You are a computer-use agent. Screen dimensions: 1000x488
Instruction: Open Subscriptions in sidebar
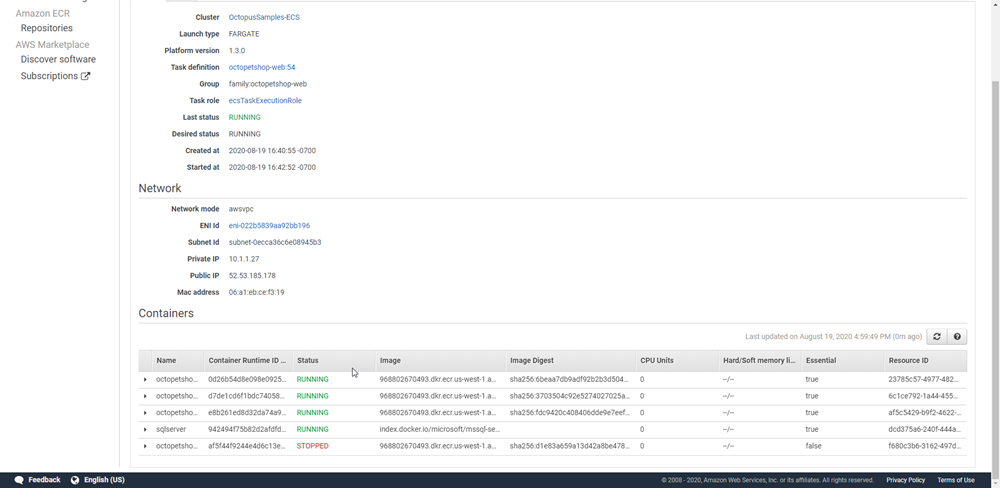pos(49,76)
